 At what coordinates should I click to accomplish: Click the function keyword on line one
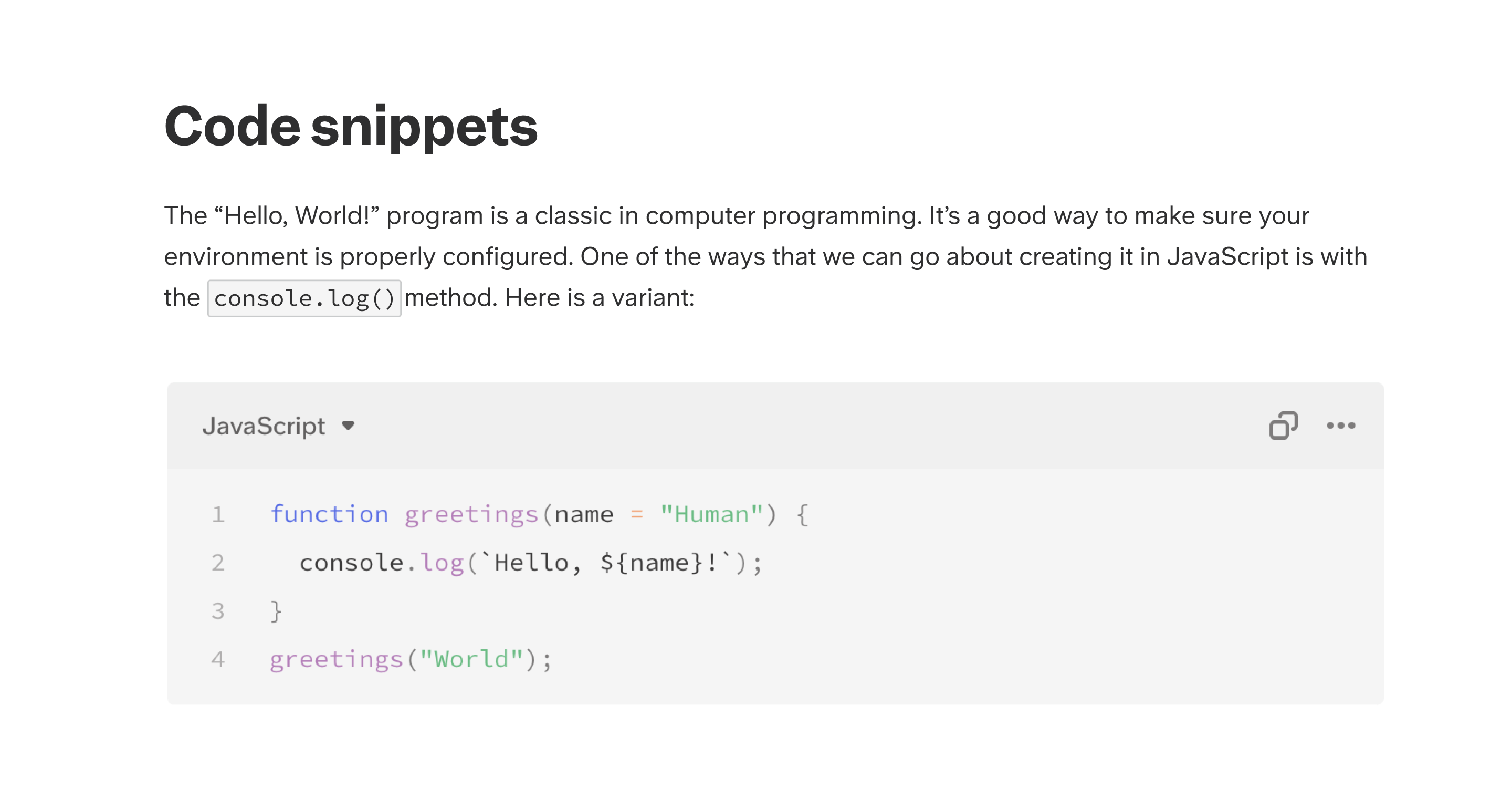[x=329, y=514]
